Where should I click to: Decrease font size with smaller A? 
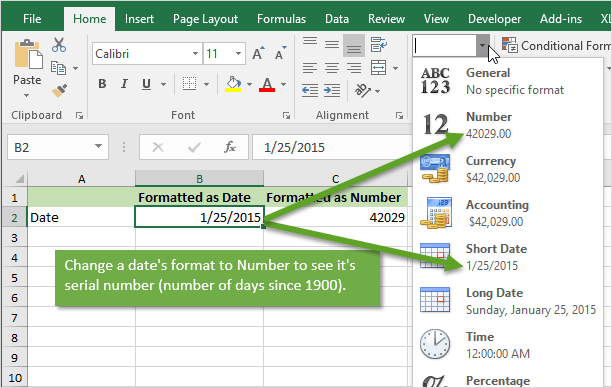pyautogui.click(x=280, y=53)
